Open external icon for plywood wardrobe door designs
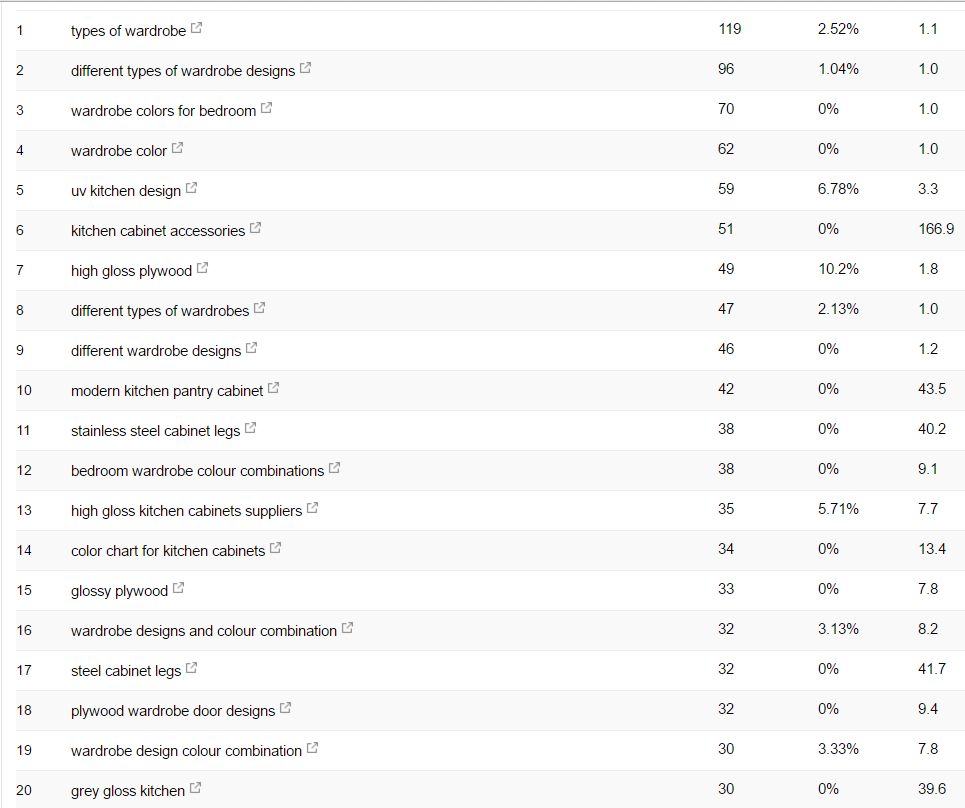 286,708
